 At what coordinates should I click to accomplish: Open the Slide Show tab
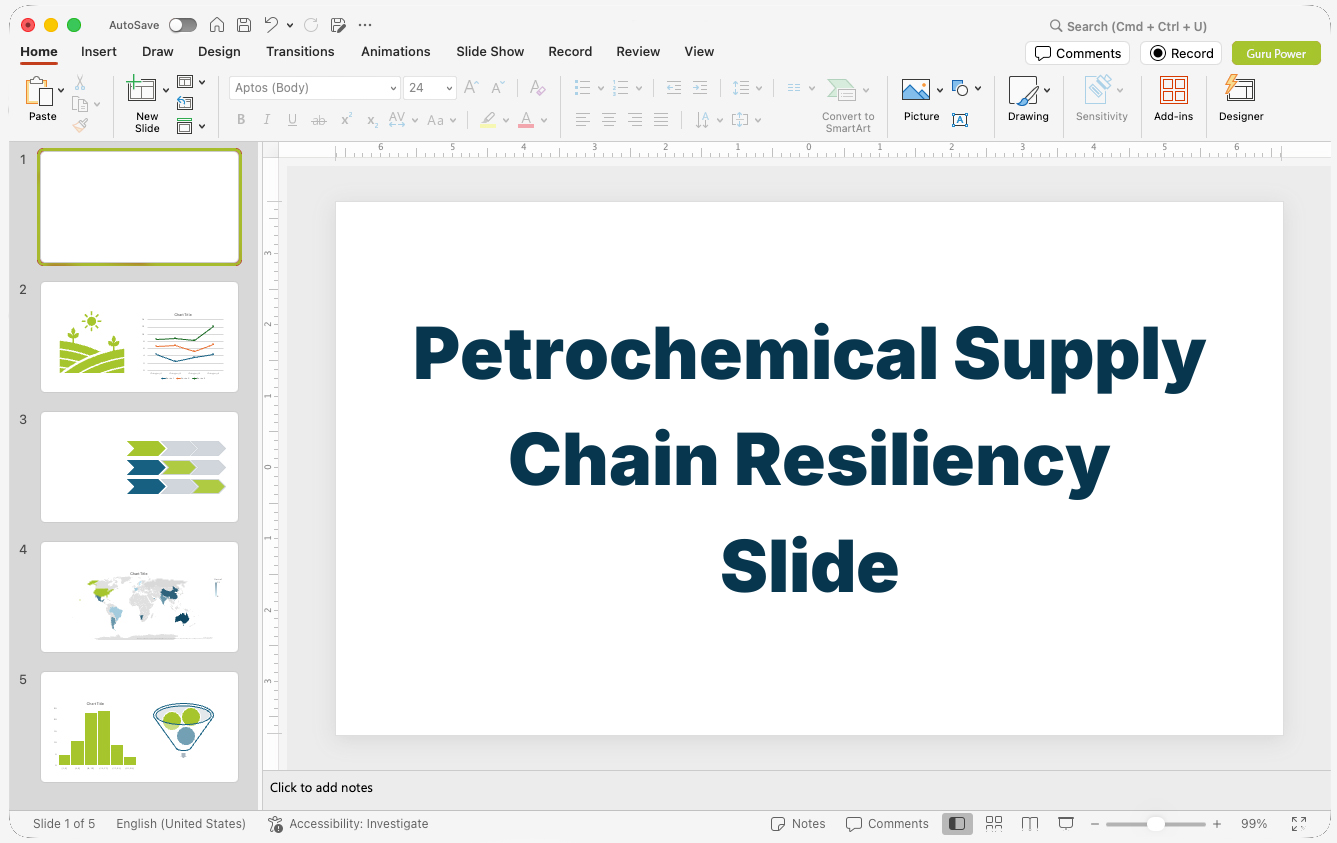click(x=490, y=52)
